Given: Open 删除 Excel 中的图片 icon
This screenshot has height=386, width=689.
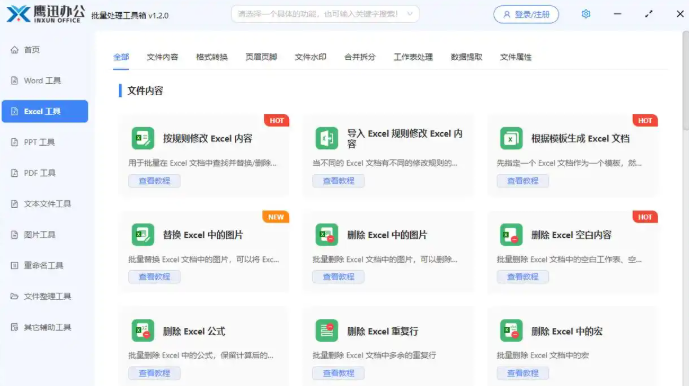Looking at the screenshot, I should (x=327, y=234).
